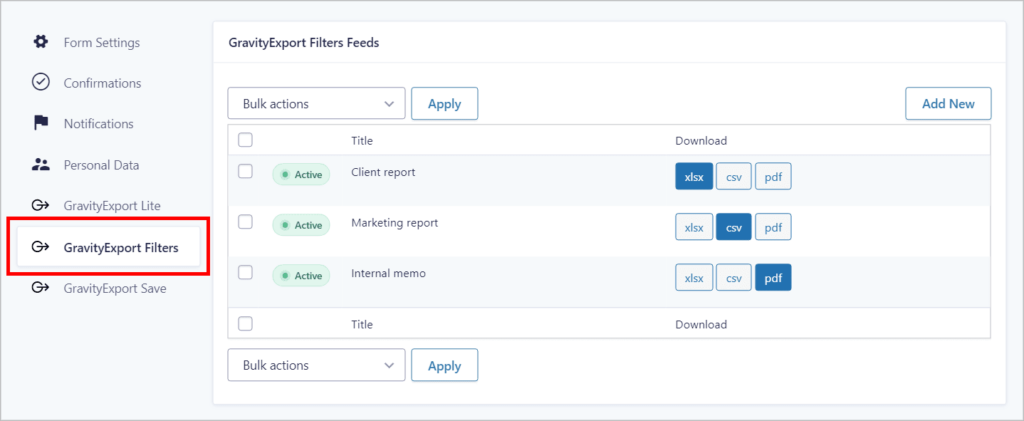Click the Download column header at top
The width and height of the screenshot is (1024, 421).
701,140
